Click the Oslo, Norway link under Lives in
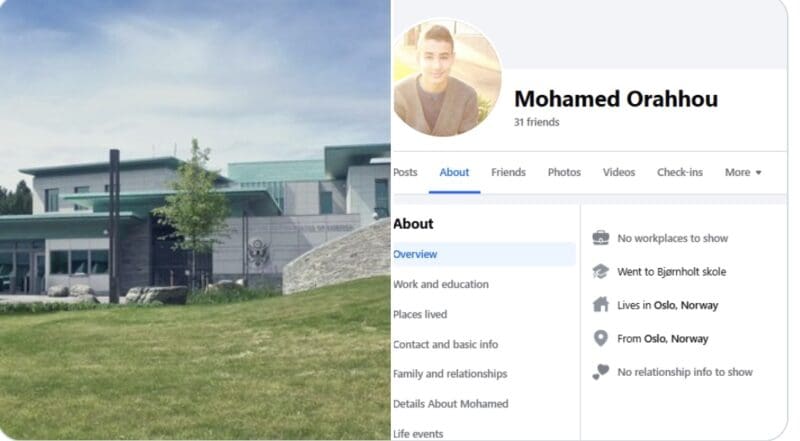 (686, 305)
